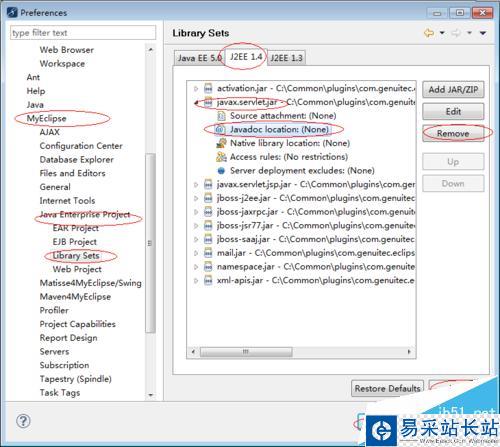The height and width of the screenshot is (447, 500).
Task: Select MyEclipse in the preferences tree
Action: point(46,118)
